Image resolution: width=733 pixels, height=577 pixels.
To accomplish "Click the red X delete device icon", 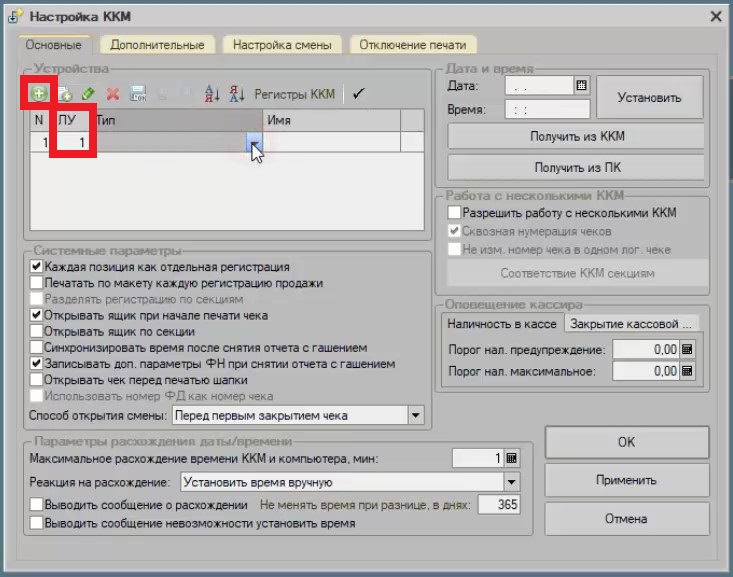I will [113, 94].
